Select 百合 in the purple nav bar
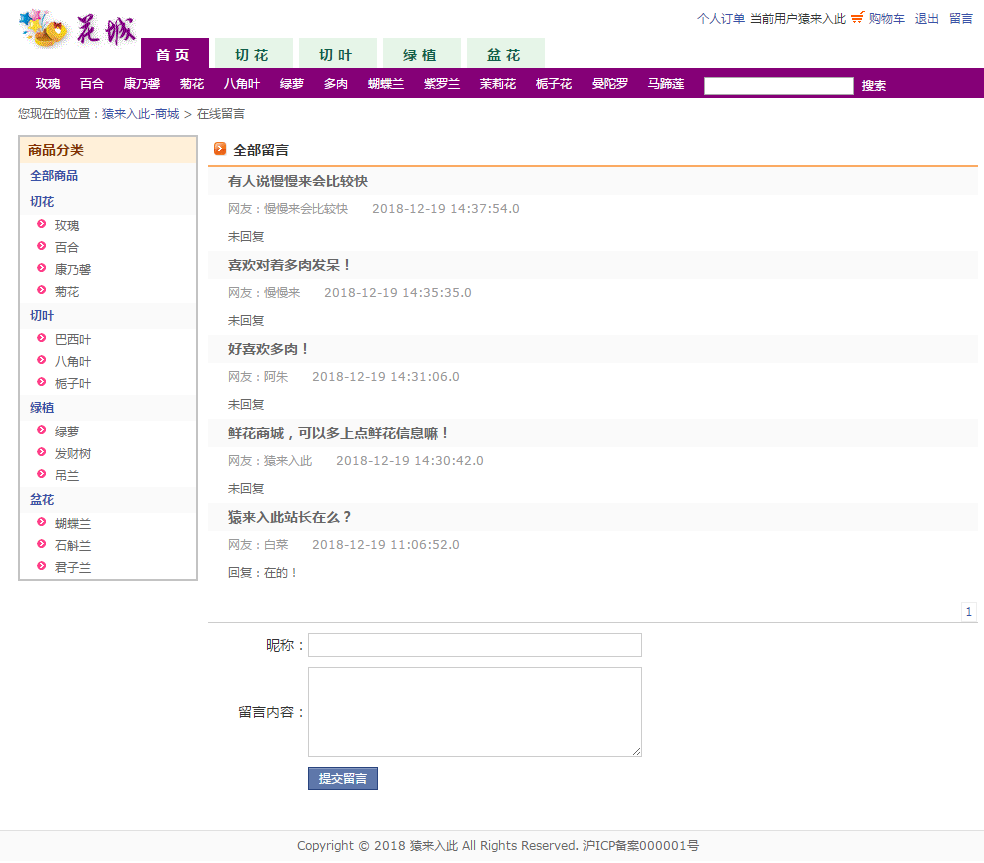This screenshot has width=984, height=863. [92, 83]
